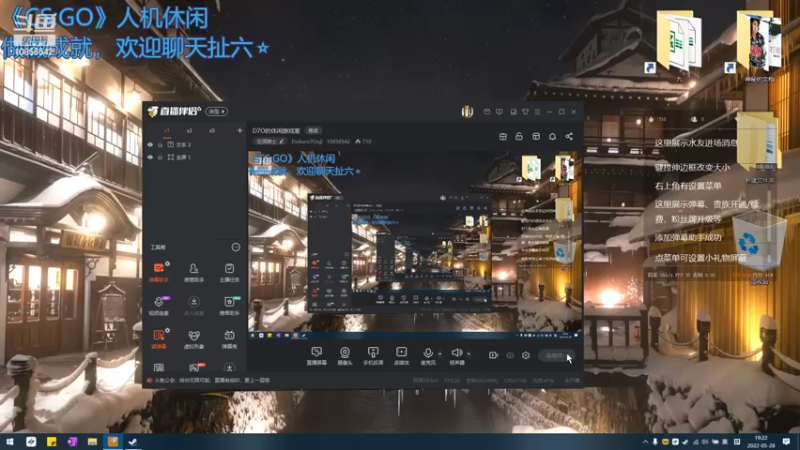Select the 全屏 1 source row
Image resolution: width=800 pixels, height=450 pixels.
coord(195,157)
